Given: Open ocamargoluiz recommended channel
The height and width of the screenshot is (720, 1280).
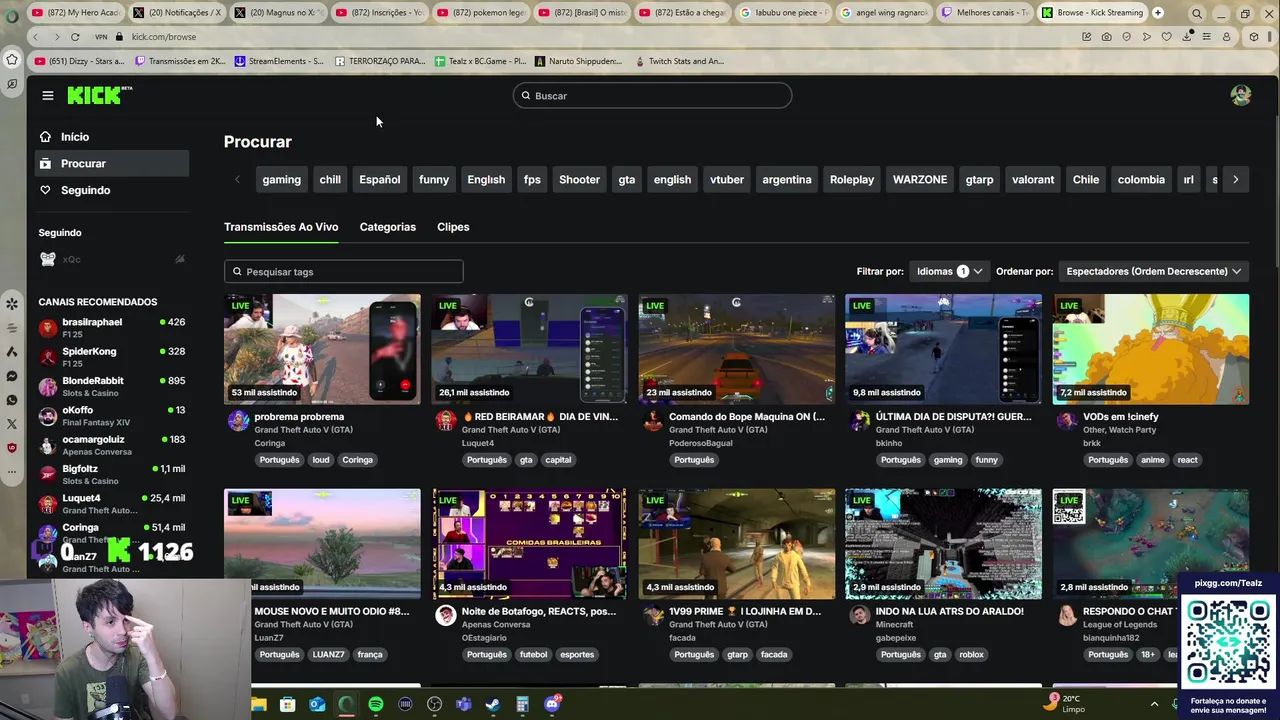Looking at the screenshot, I should click(112, 444).
